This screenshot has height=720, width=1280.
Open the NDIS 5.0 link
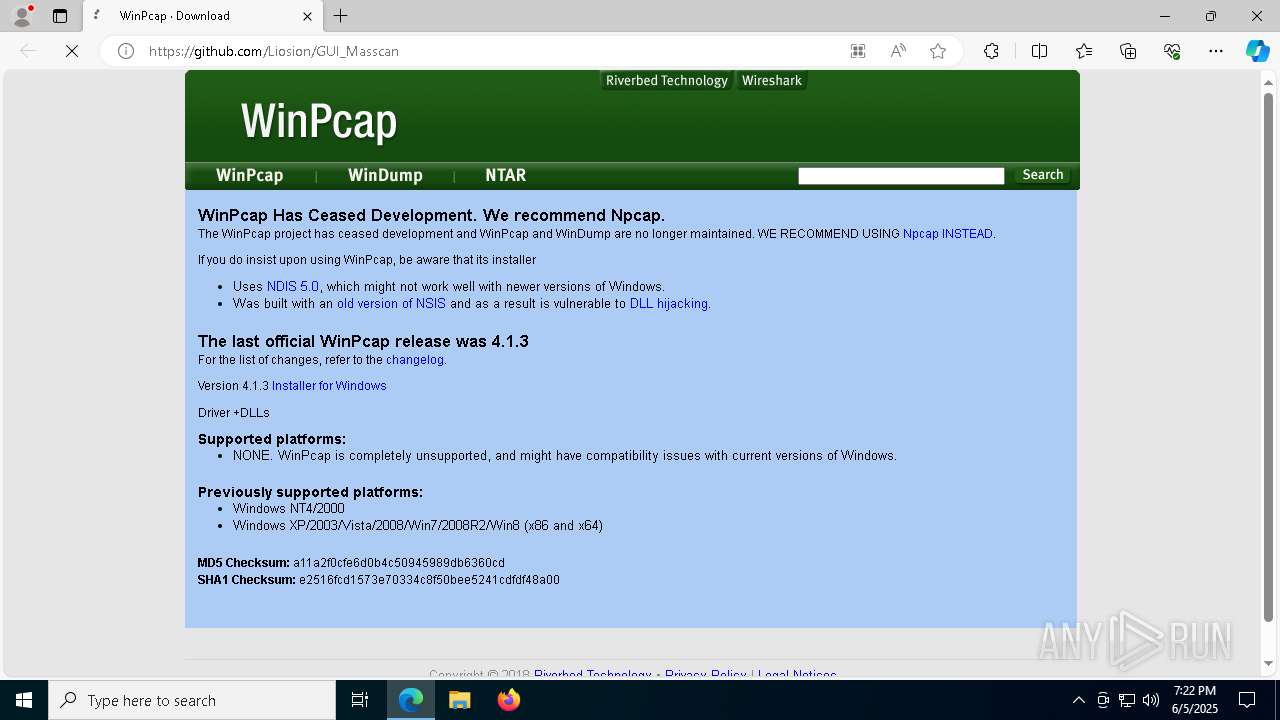click(x=293, y=287)
